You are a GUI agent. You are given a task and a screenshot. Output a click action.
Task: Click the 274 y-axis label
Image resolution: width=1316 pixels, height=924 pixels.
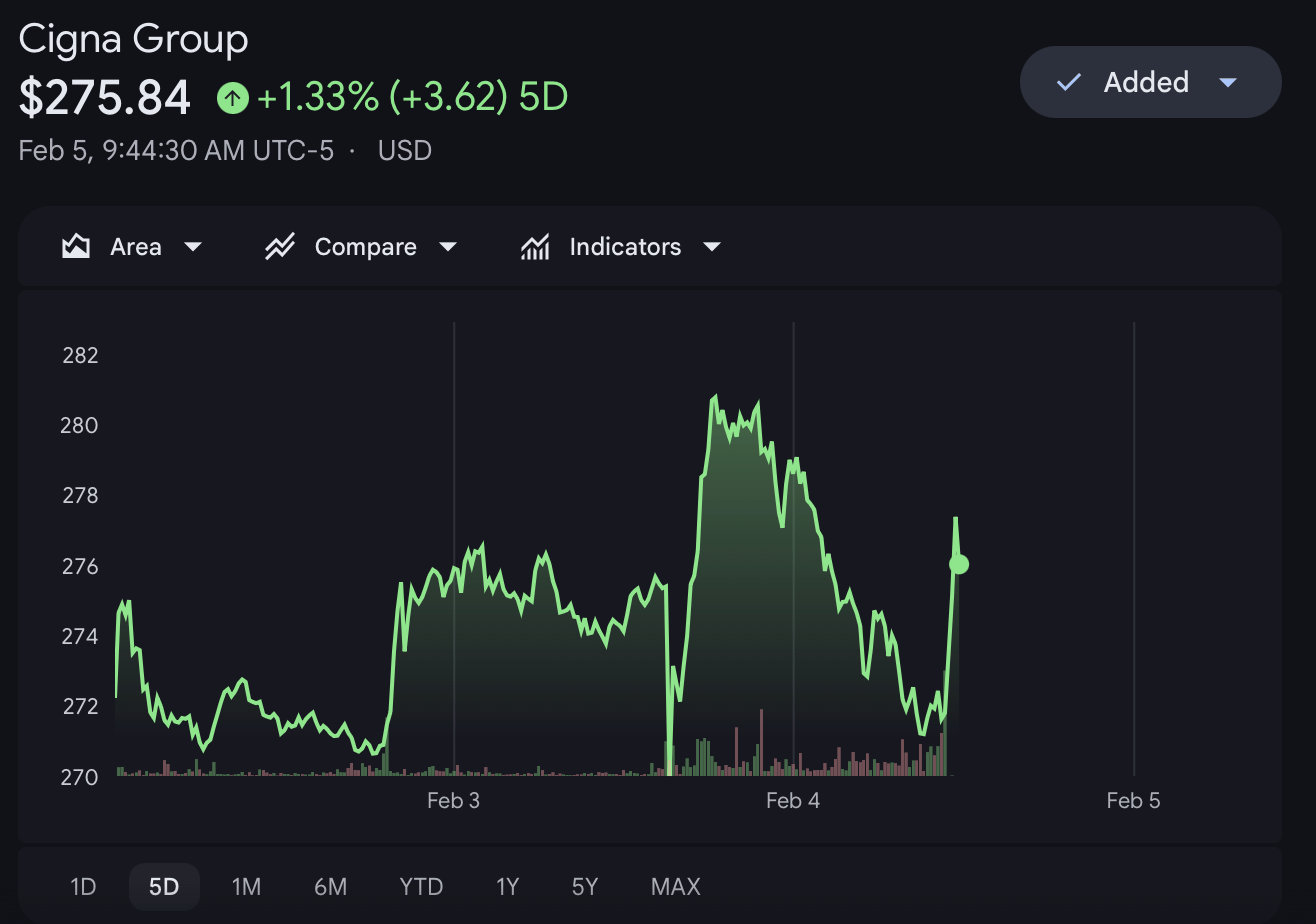(x=81, y=636)
